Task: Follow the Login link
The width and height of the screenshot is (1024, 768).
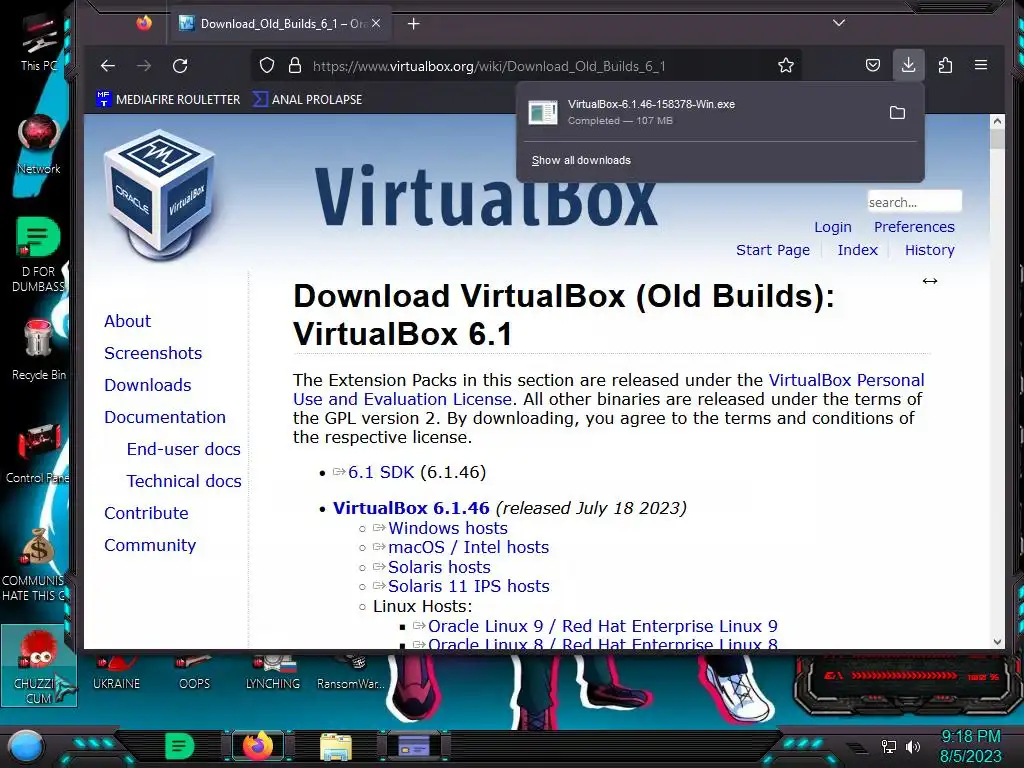Action: (833, 227)
